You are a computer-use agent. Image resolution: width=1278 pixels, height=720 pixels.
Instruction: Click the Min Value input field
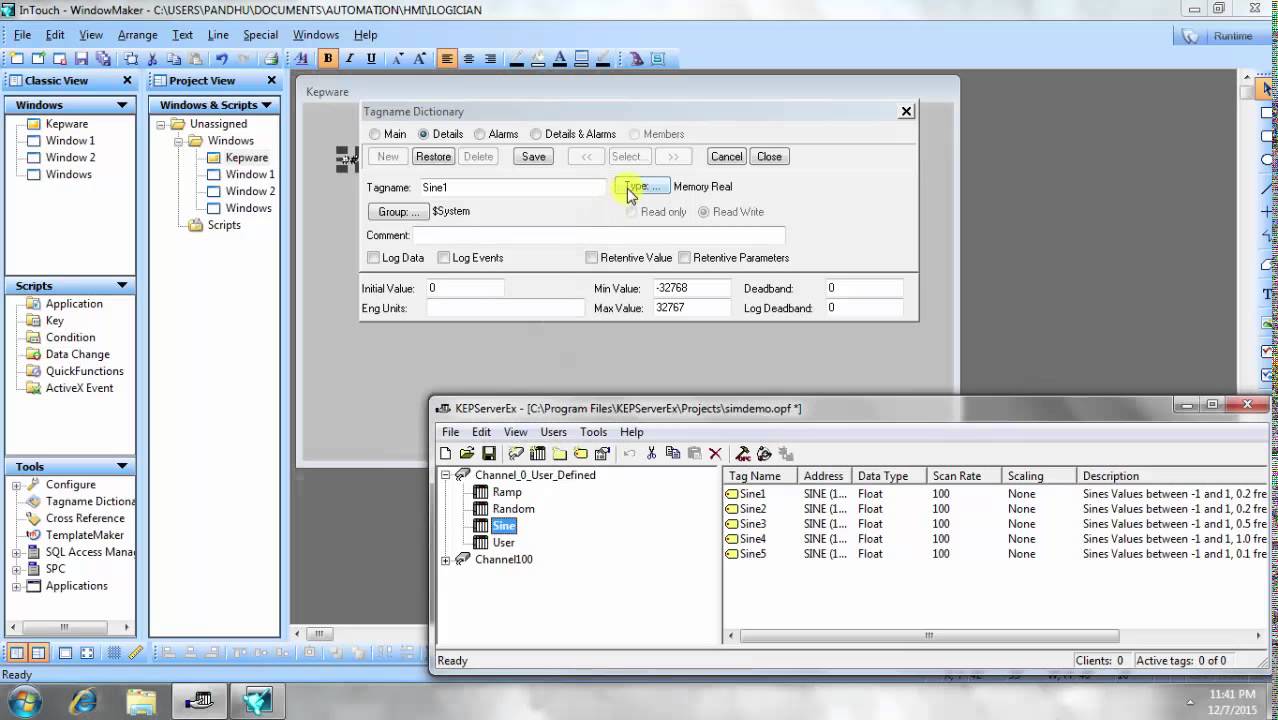point(691,288)
